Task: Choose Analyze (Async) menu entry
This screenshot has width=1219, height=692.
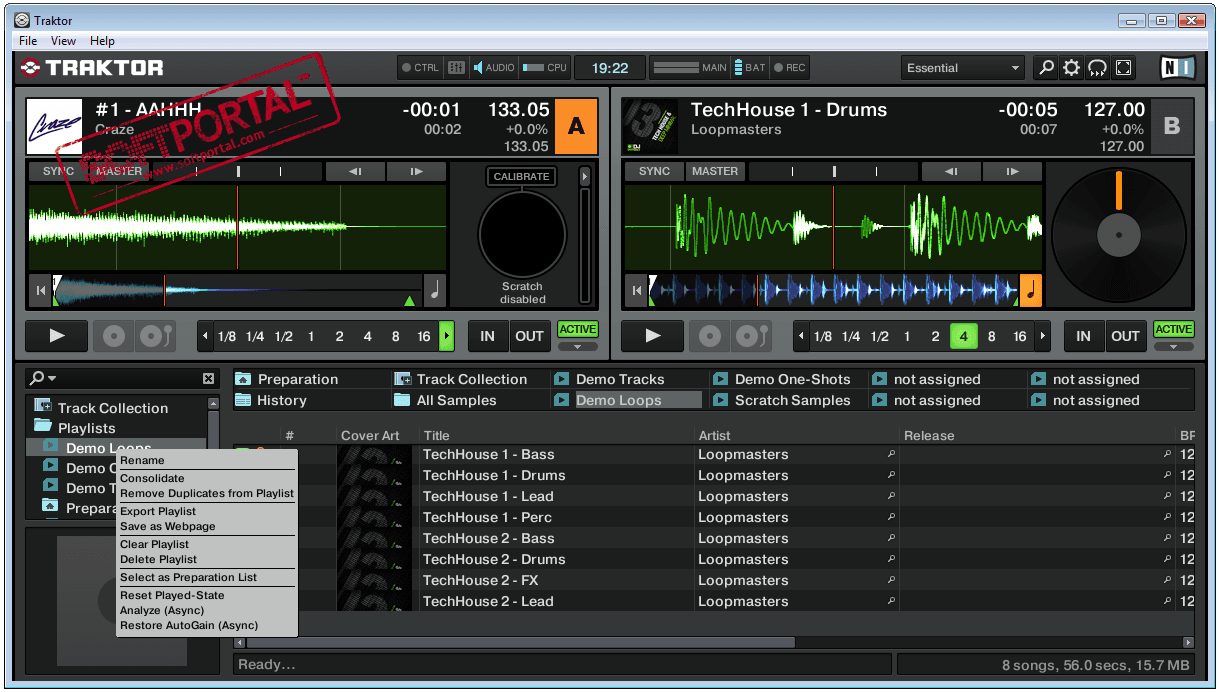Action: (207, 611)
